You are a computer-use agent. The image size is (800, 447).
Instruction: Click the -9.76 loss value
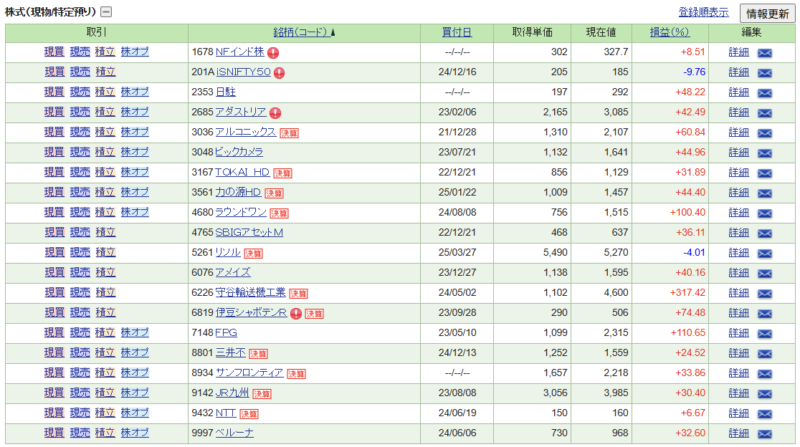[694, 72]
